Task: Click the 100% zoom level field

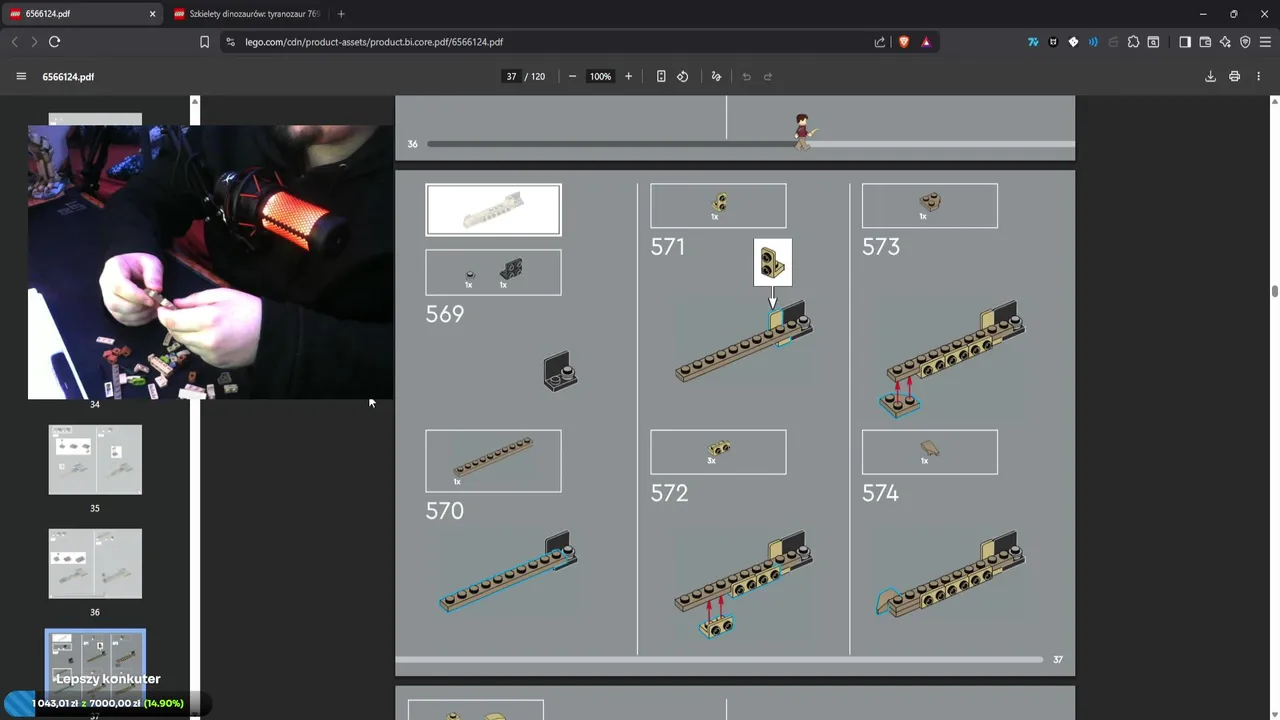Action: (600, 77)
